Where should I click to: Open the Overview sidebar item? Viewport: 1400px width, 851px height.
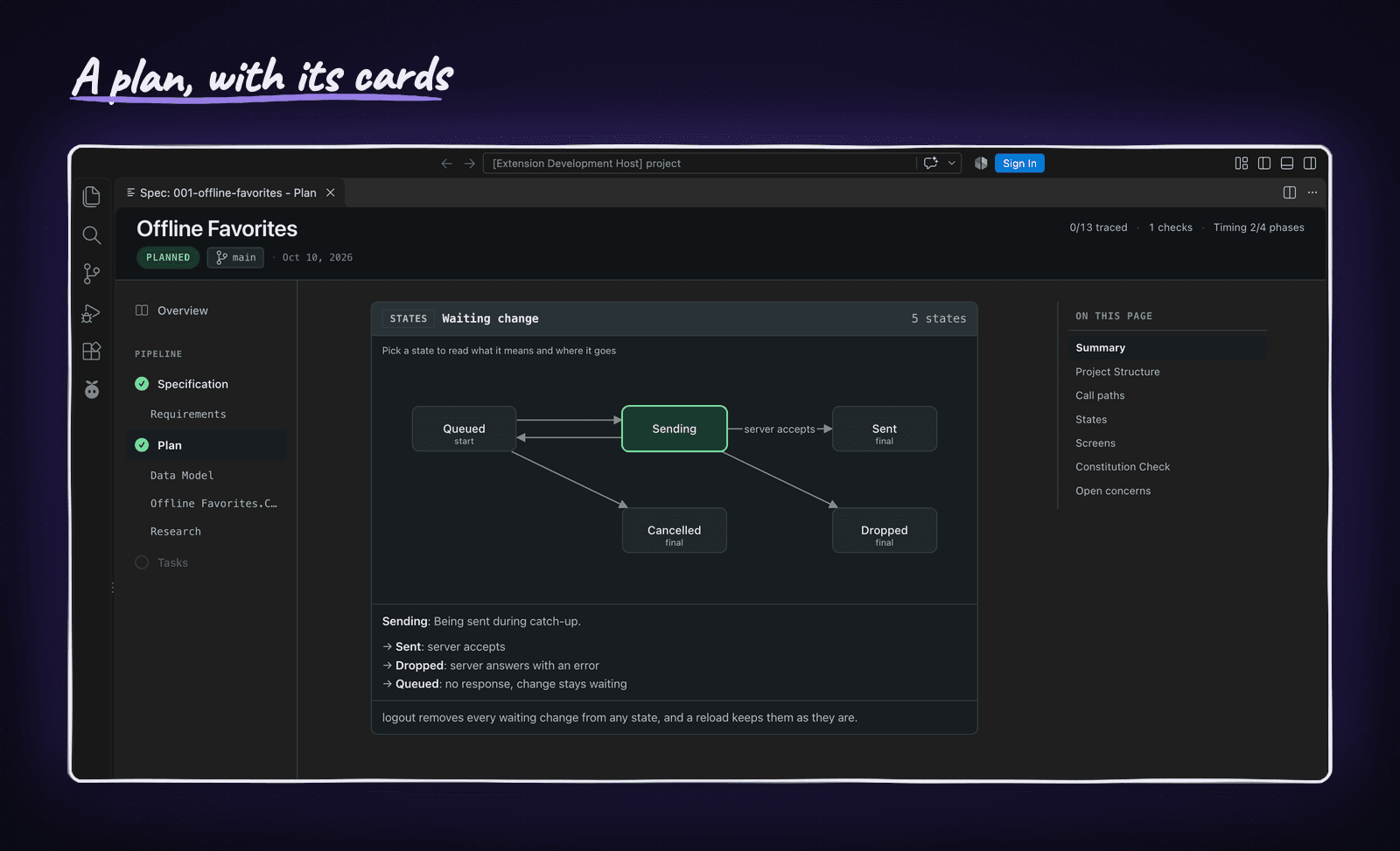[182, 310]
